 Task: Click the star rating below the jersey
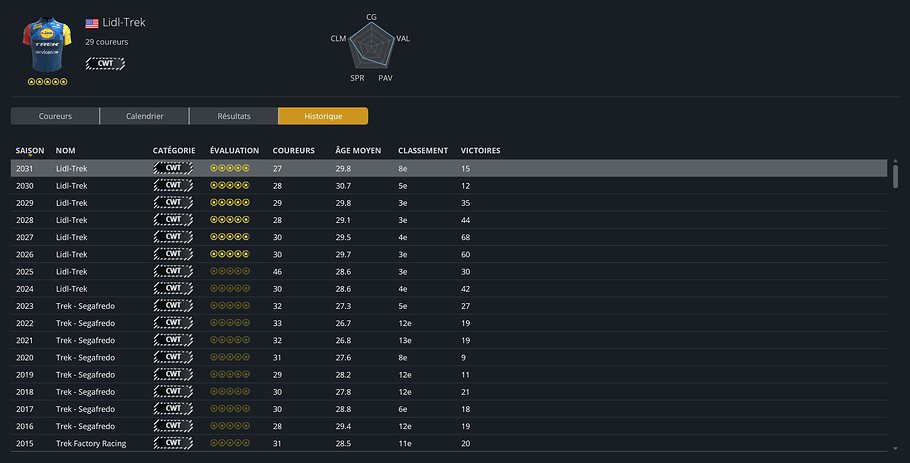(x=47, y=82)
